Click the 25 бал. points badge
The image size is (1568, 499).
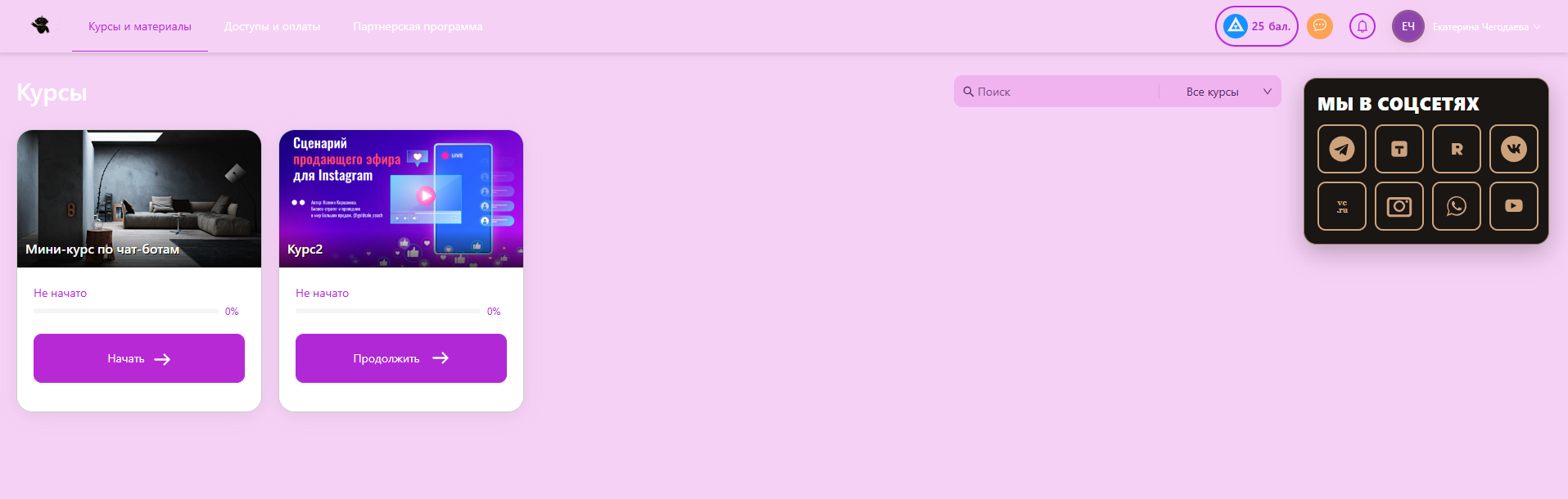[x=1256, y=26]
